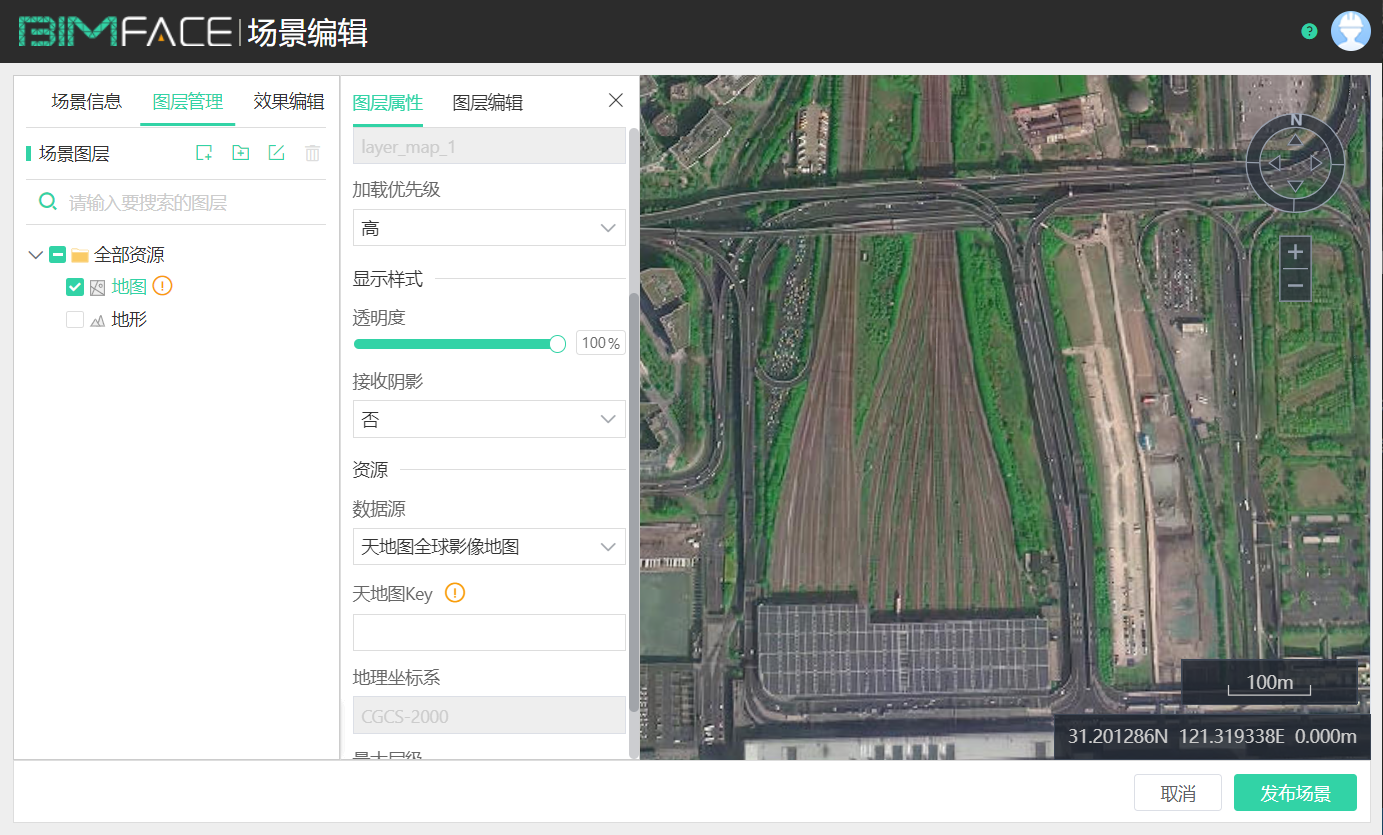Image resolution: width=1383 pixels, height=835 pixels.
Task: Click the delete layer trash icon
Action: coord(312,152)
